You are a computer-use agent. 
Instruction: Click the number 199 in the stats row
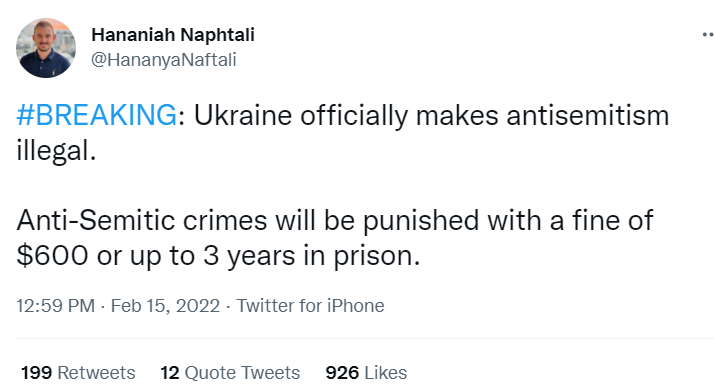click(x=36, y=373)
